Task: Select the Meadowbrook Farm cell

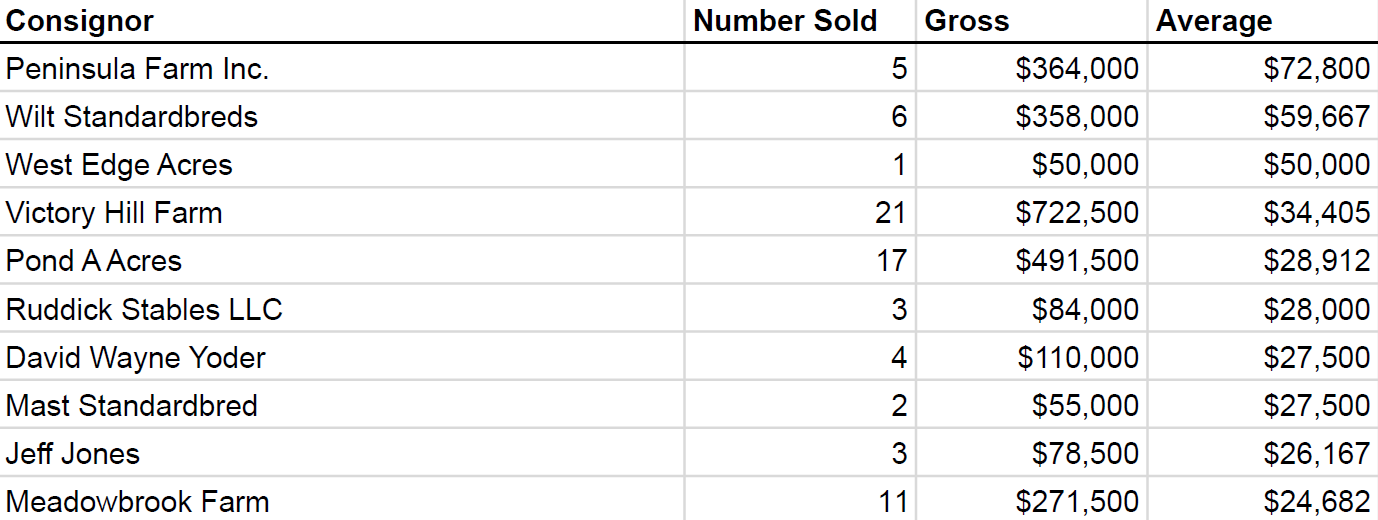Action: (x=342, y=499)
